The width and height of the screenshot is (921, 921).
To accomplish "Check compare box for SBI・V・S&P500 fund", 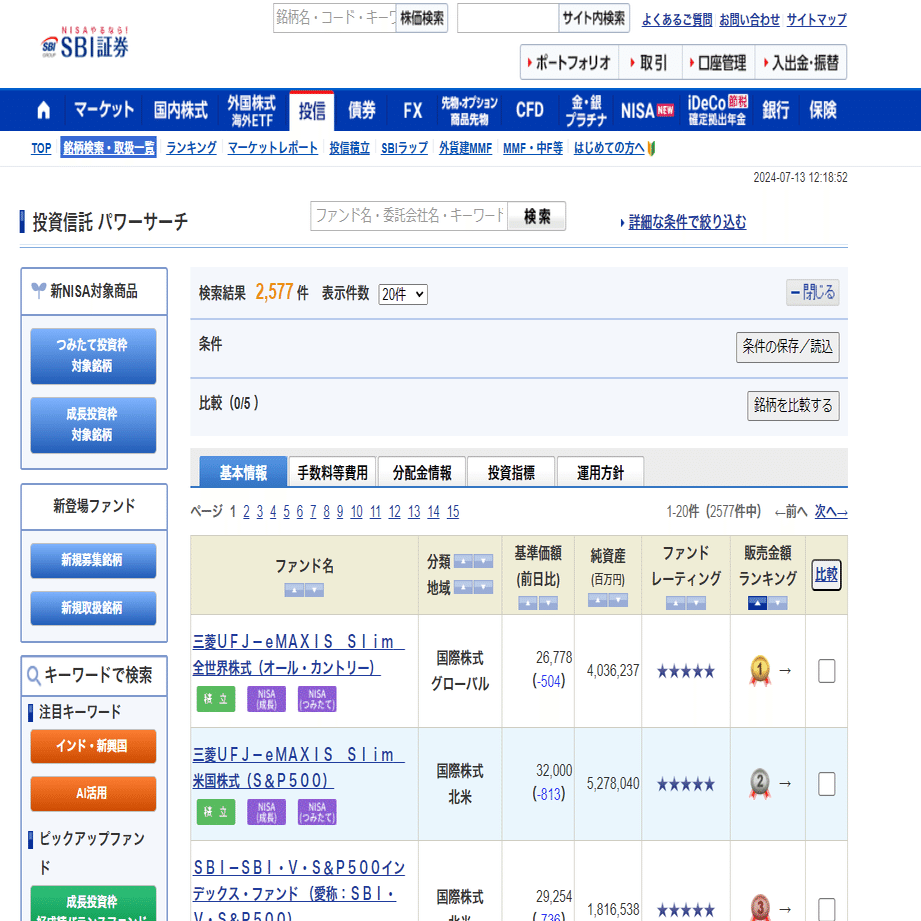I will [x=826, y=909].
